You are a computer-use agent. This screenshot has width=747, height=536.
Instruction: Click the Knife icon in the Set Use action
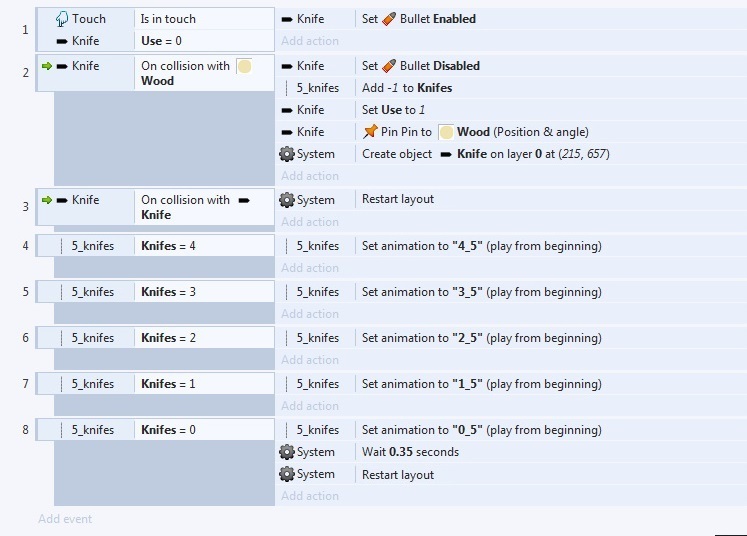coord(287,110)
